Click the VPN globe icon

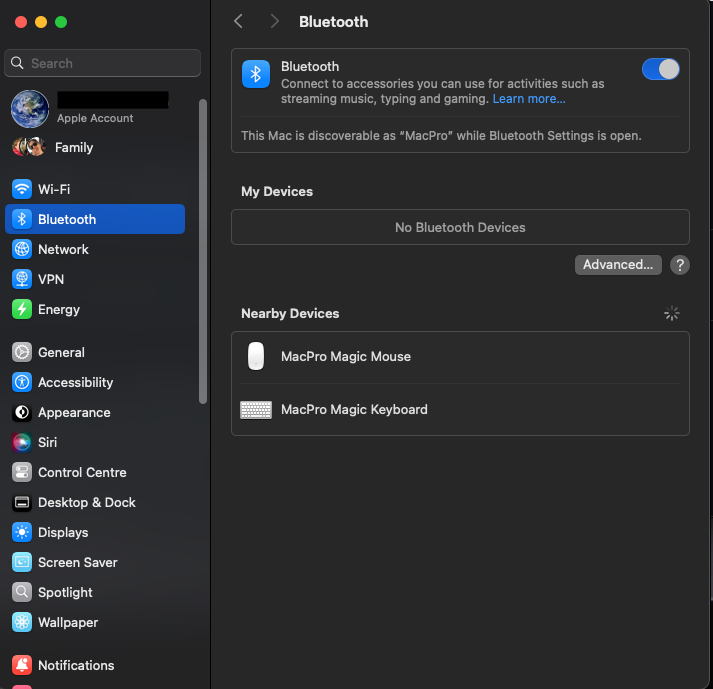[x=22, y=279]
